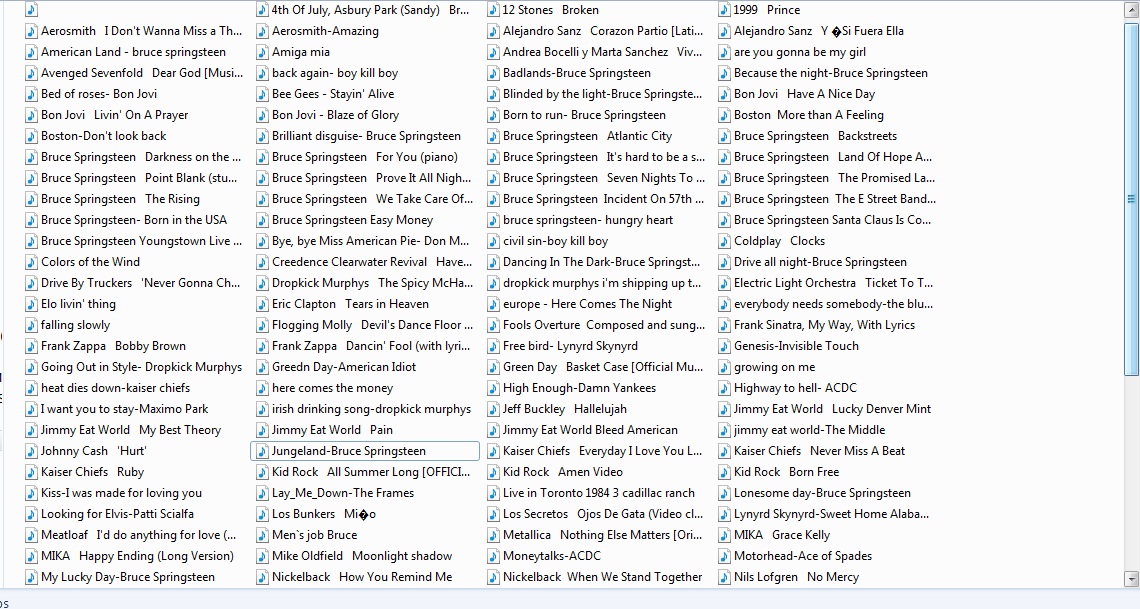
Task: Select the file 'Jungeland-Bruce Springsteen'
Action: pos(364,451)
